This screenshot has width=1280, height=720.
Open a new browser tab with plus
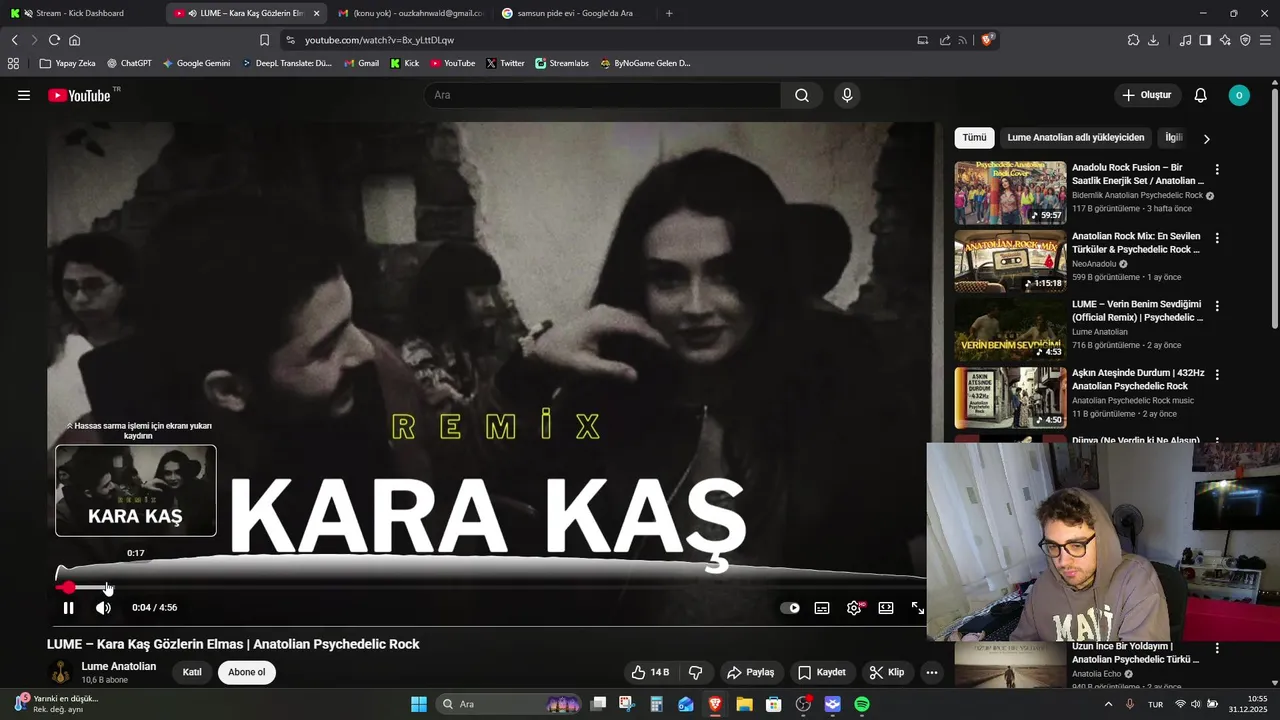669,13
